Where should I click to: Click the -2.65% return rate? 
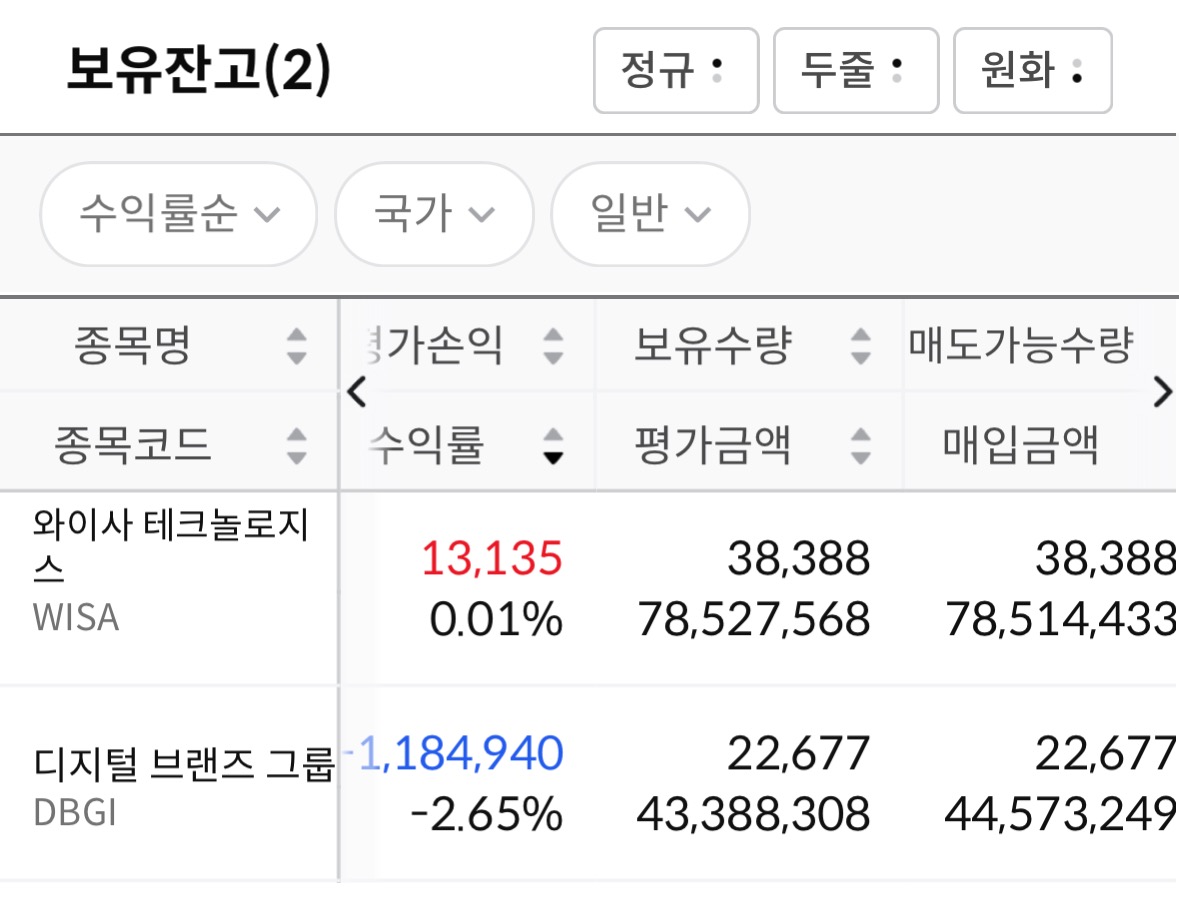point(486,814)
